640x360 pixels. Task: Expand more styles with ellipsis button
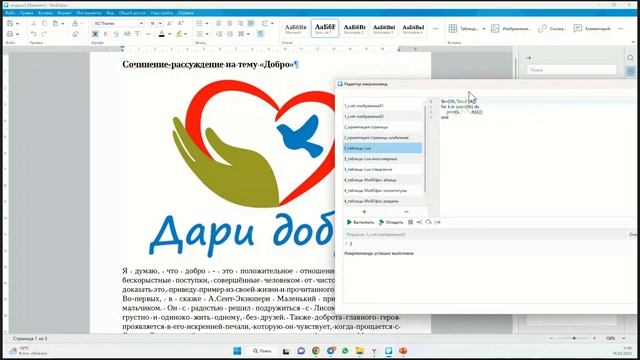pyautogui.click(x=435, y=29)
